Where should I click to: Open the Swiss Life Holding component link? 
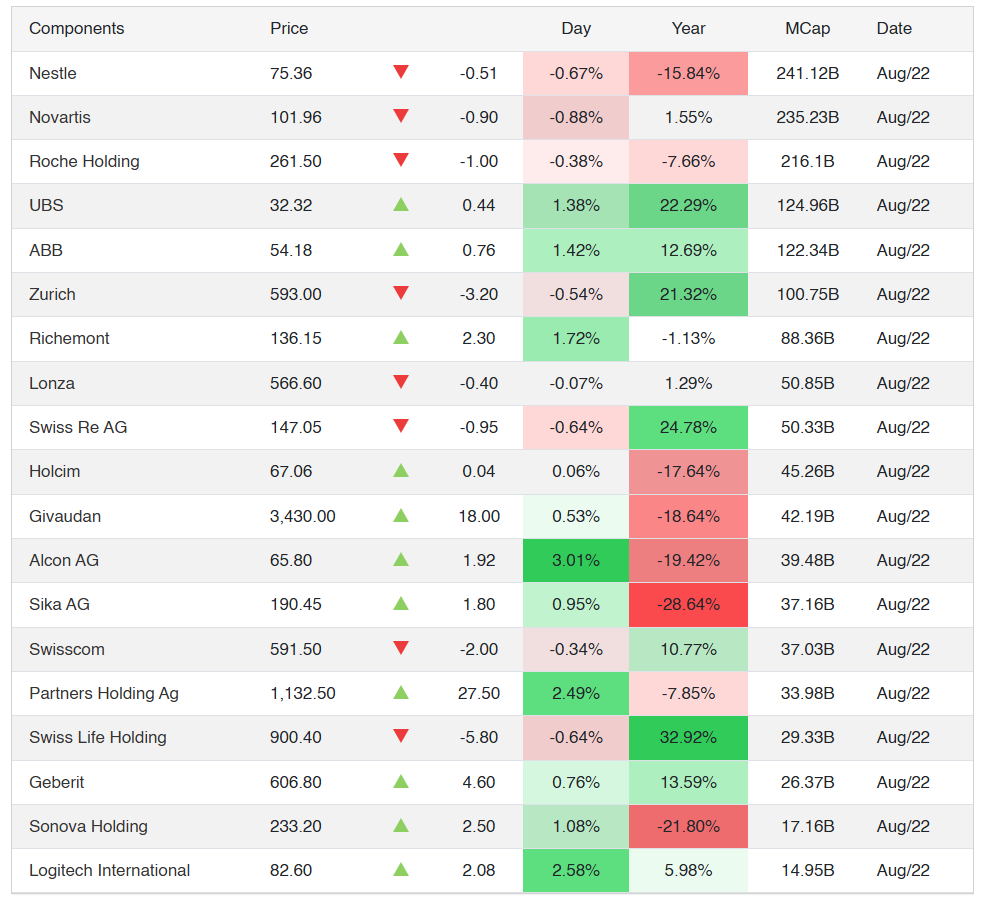click(98, 737)
